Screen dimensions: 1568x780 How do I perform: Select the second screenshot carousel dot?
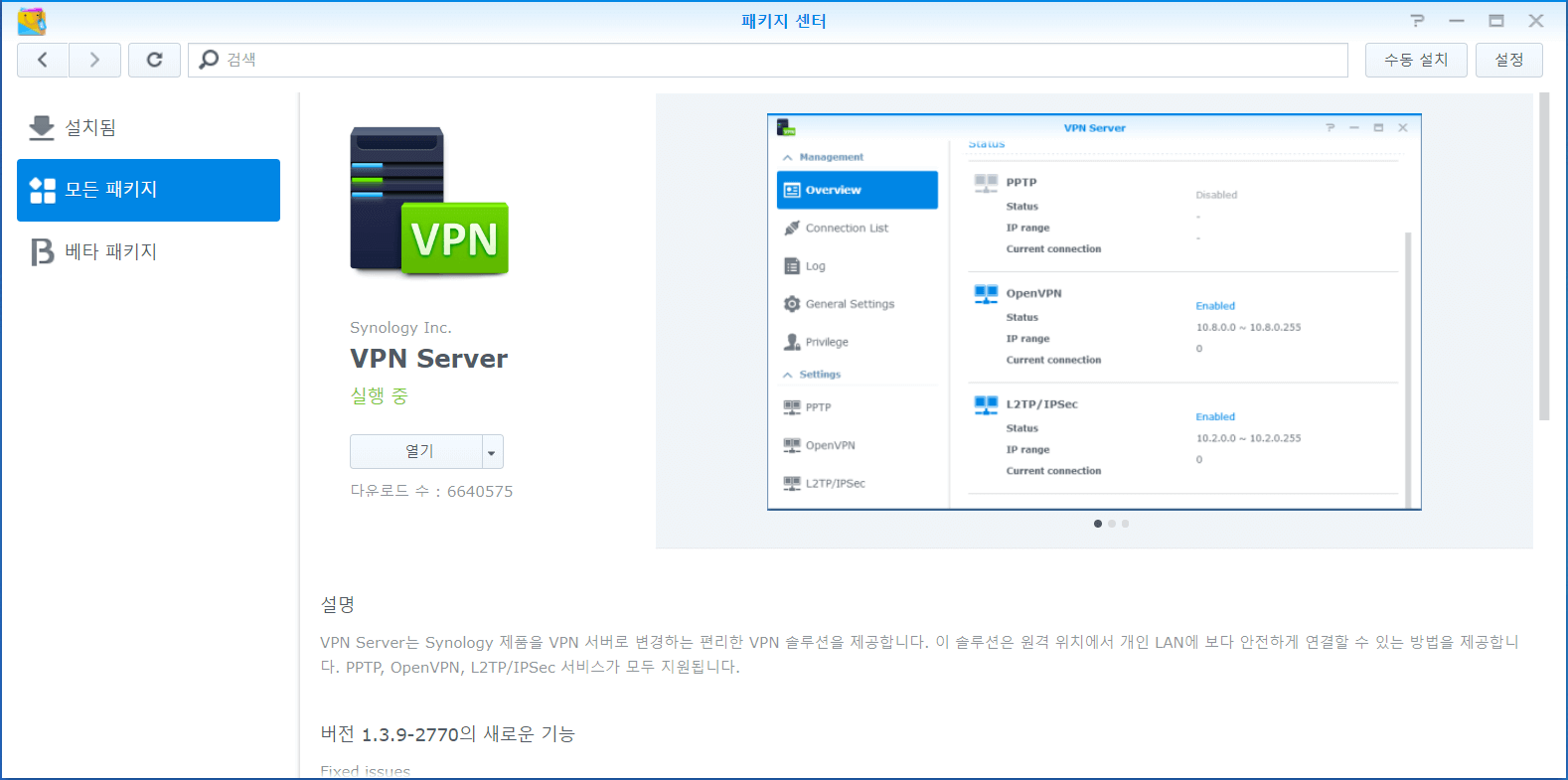[1112, 524]
